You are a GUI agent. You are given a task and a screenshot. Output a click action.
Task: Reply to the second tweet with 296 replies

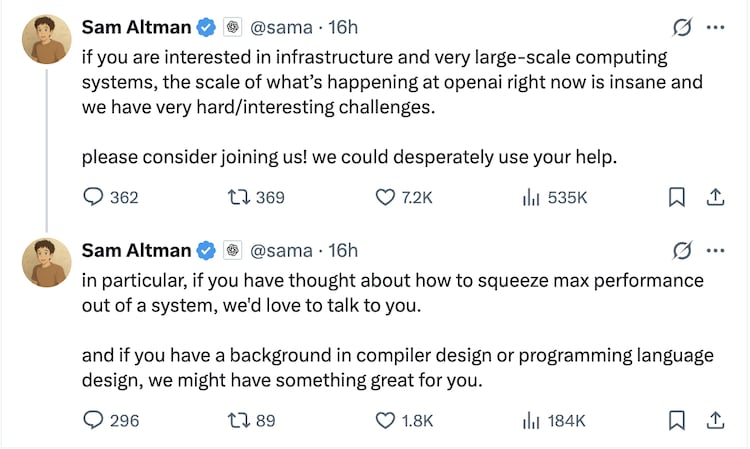click(x=93, y=421)
